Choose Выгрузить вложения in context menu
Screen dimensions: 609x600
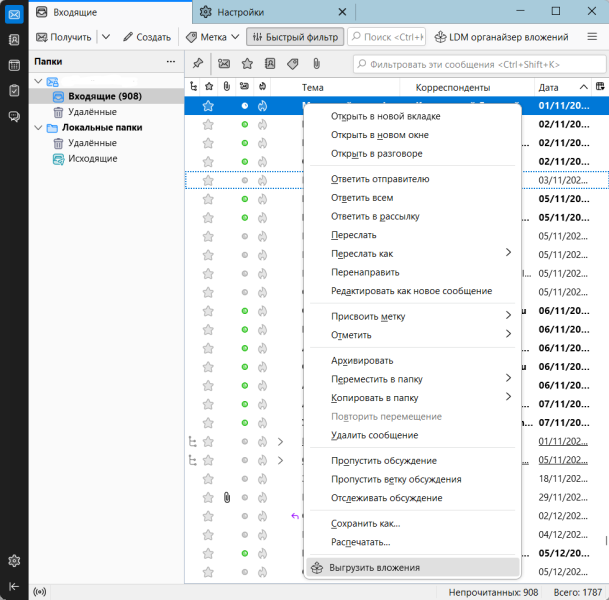coord(375,567)
